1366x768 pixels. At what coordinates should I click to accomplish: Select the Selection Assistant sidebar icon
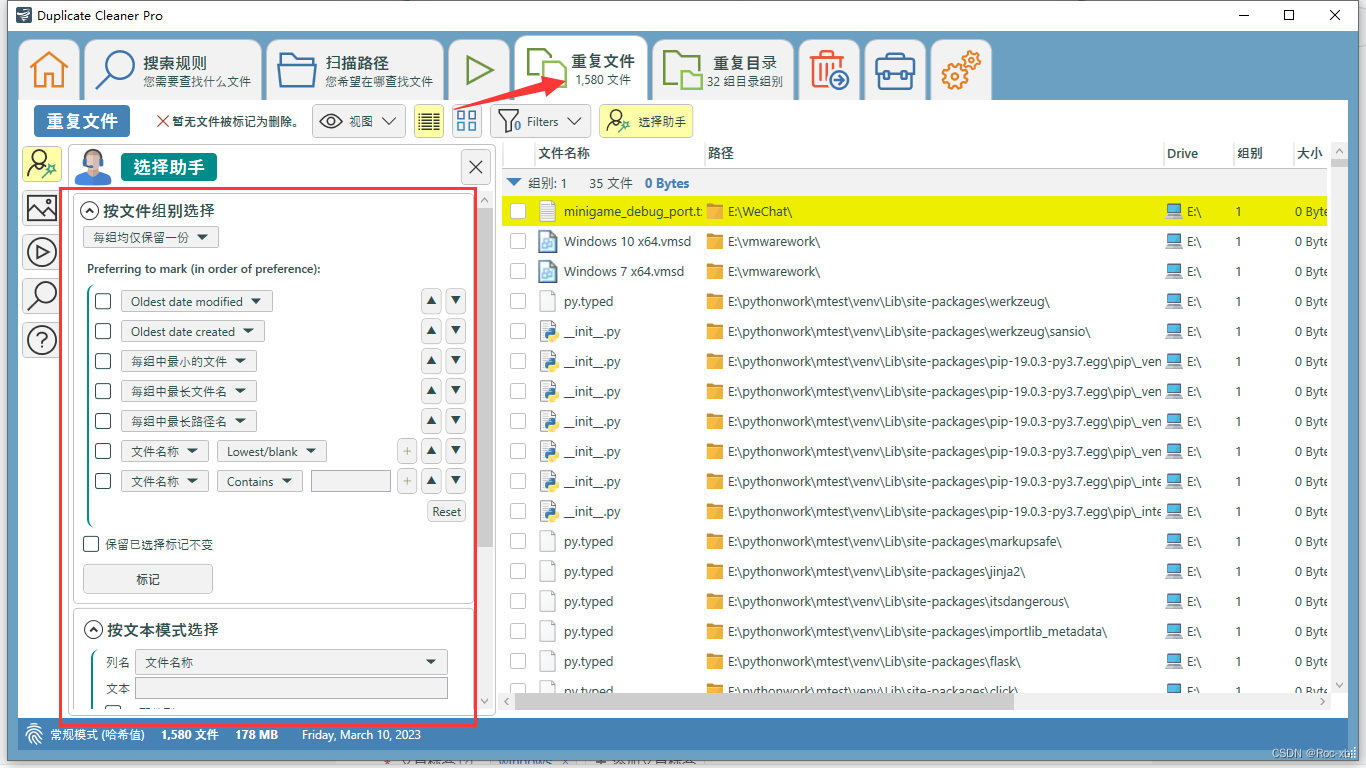pyautogui.click(x=42, y=164)
